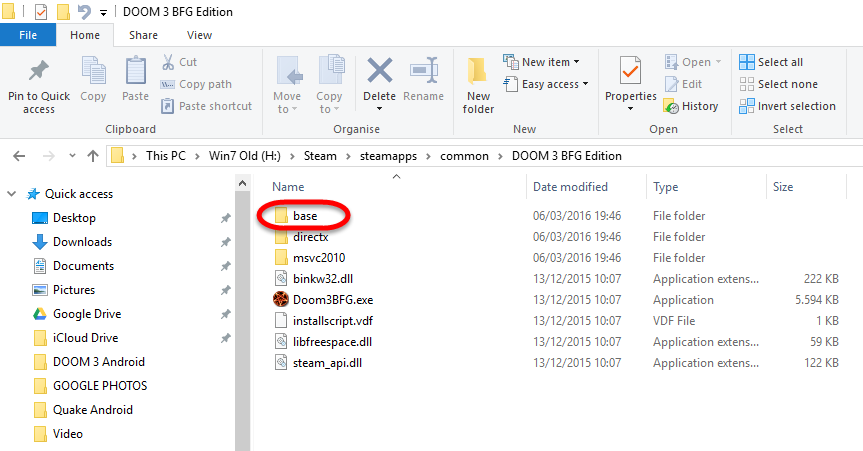Select the installscript.vdf file
Image resolution: width=863 pixels, height=451 pixels.
(323, 321)
